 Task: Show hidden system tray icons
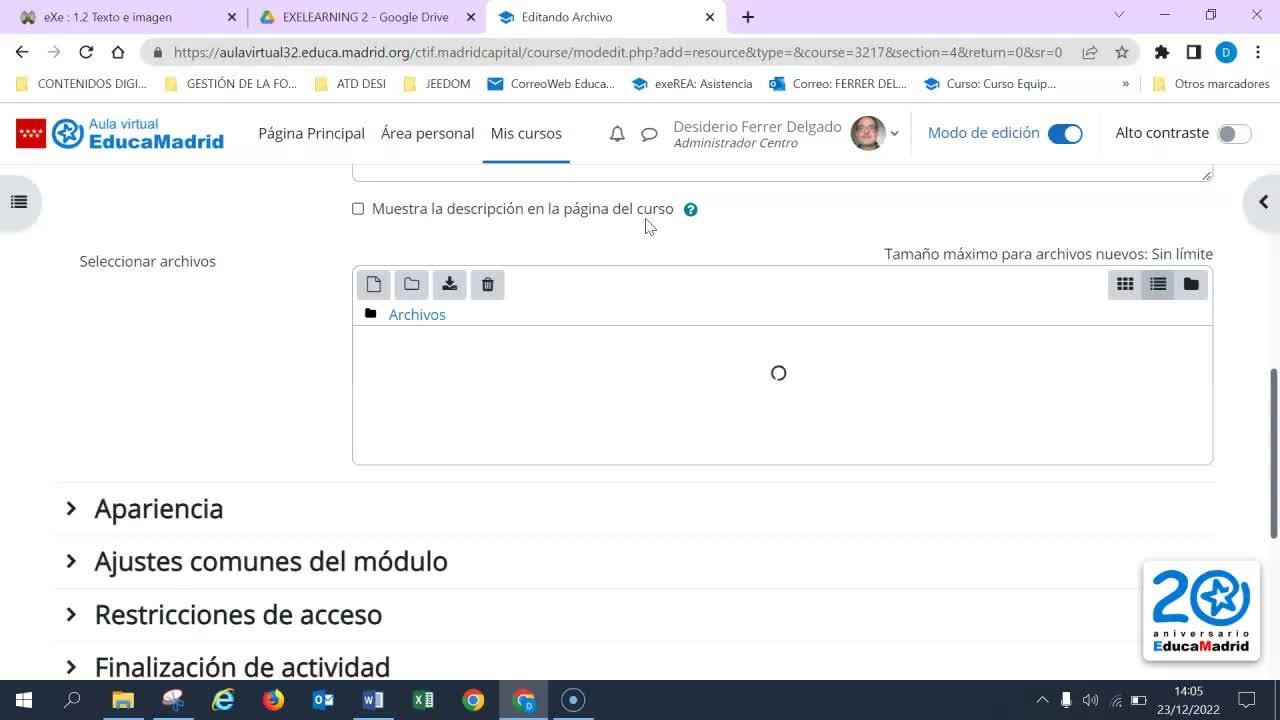(x=1042, y=700)
